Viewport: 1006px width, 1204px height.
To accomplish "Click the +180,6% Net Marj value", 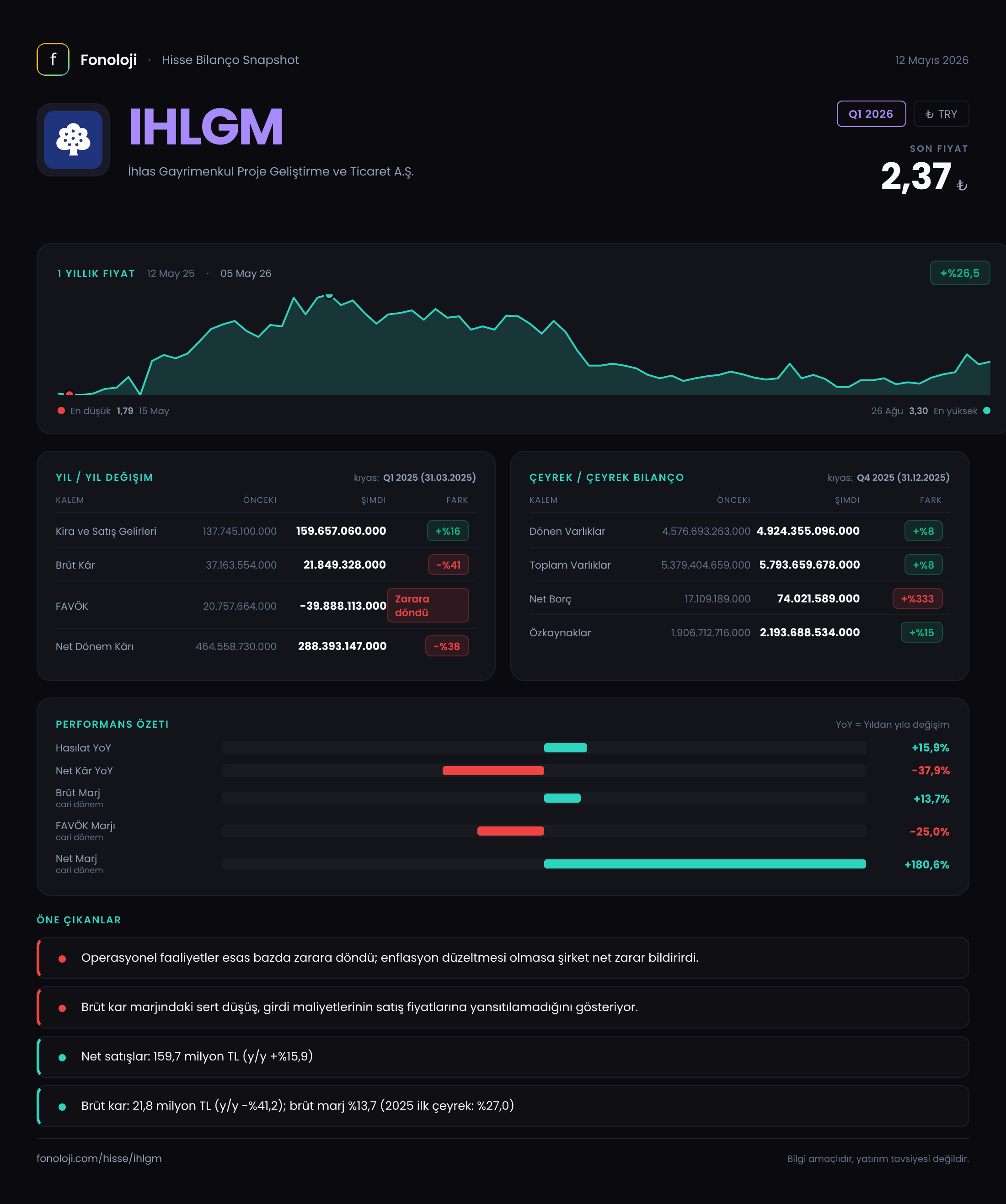I will point(927,864).
